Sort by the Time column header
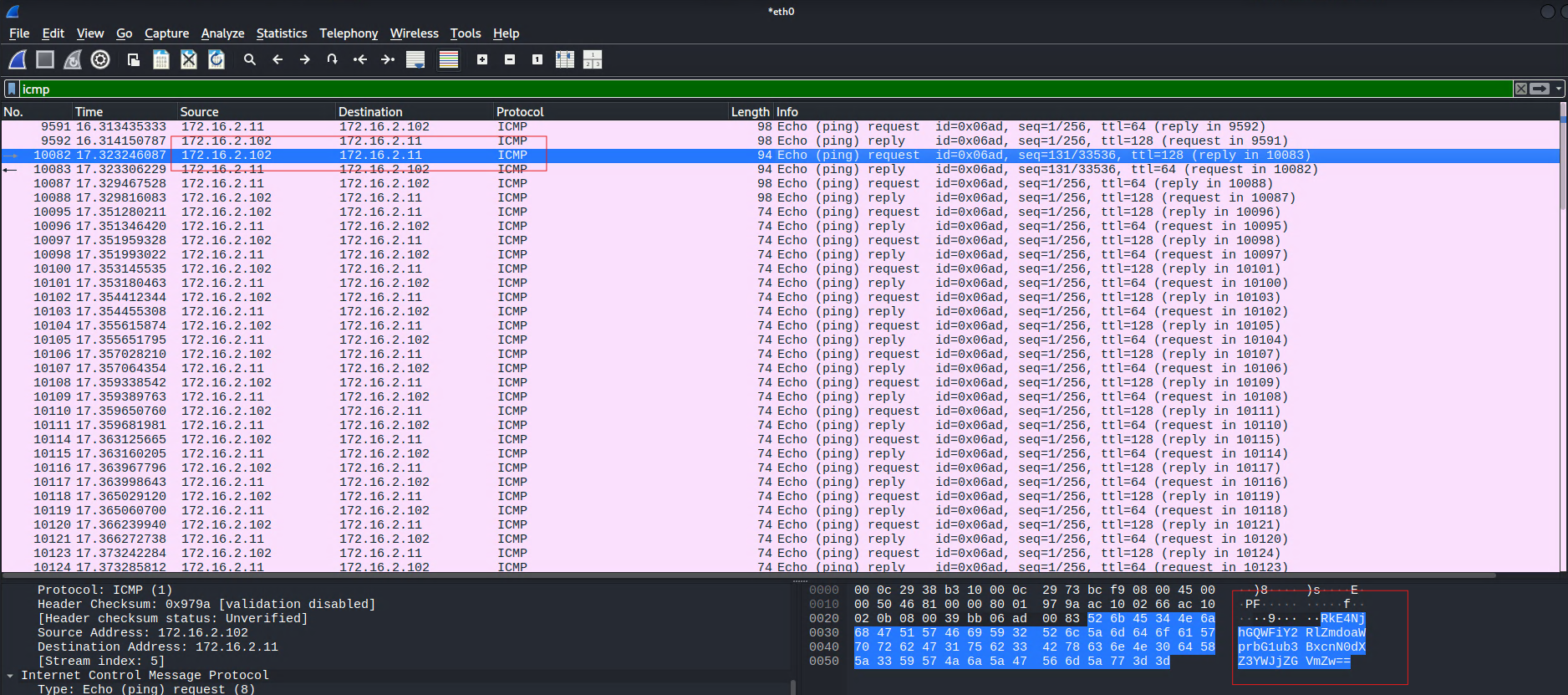1568x695 pixels. (125, 111)
